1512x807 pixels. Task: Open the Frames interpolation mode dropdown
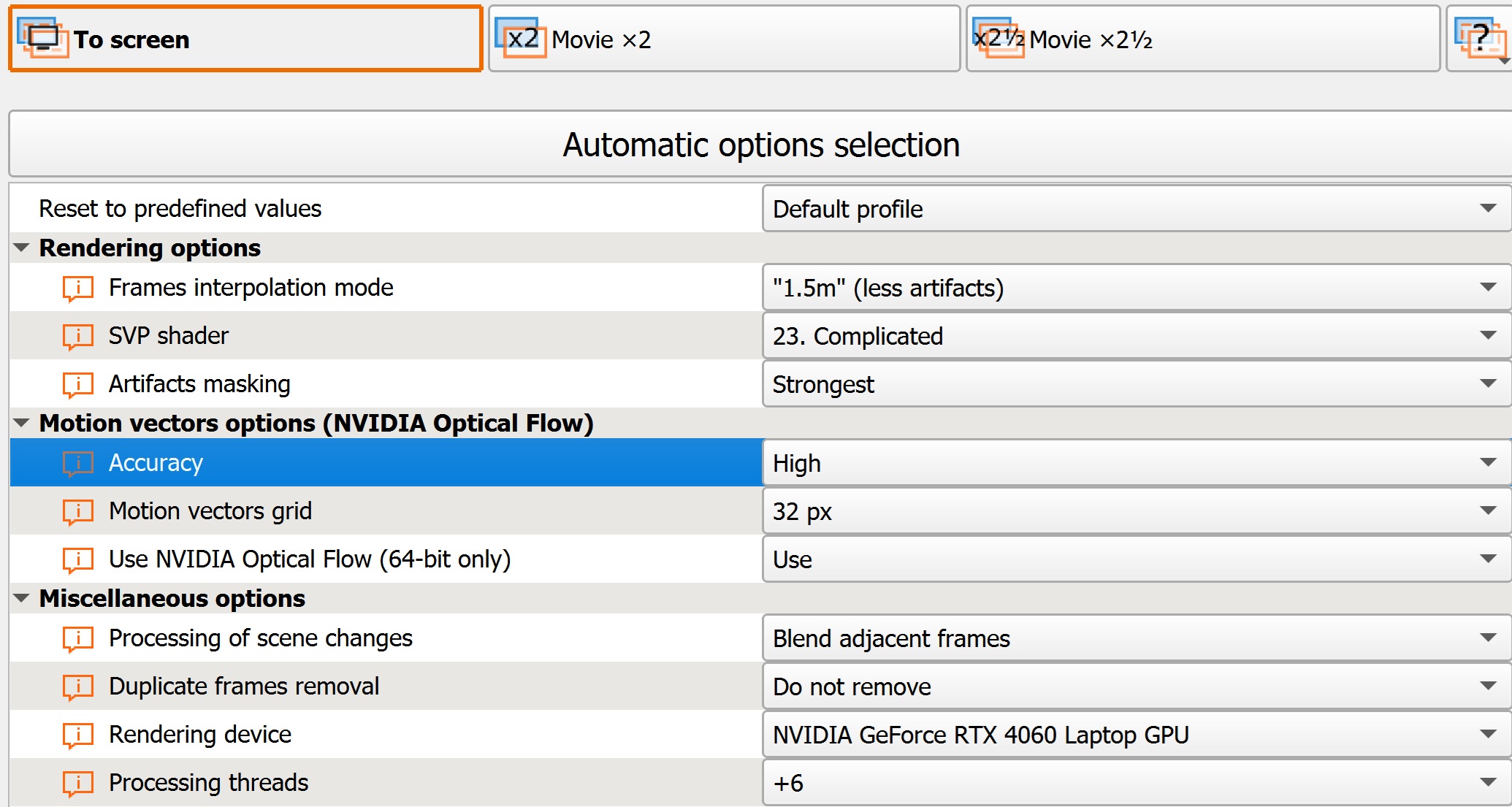pyautogui.click(x=1135, y=288)
